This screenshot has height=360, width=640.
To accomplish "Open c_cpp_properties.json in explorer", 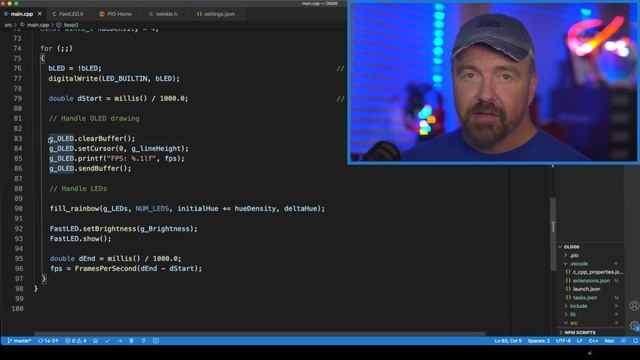I will [x=594, y=272].
